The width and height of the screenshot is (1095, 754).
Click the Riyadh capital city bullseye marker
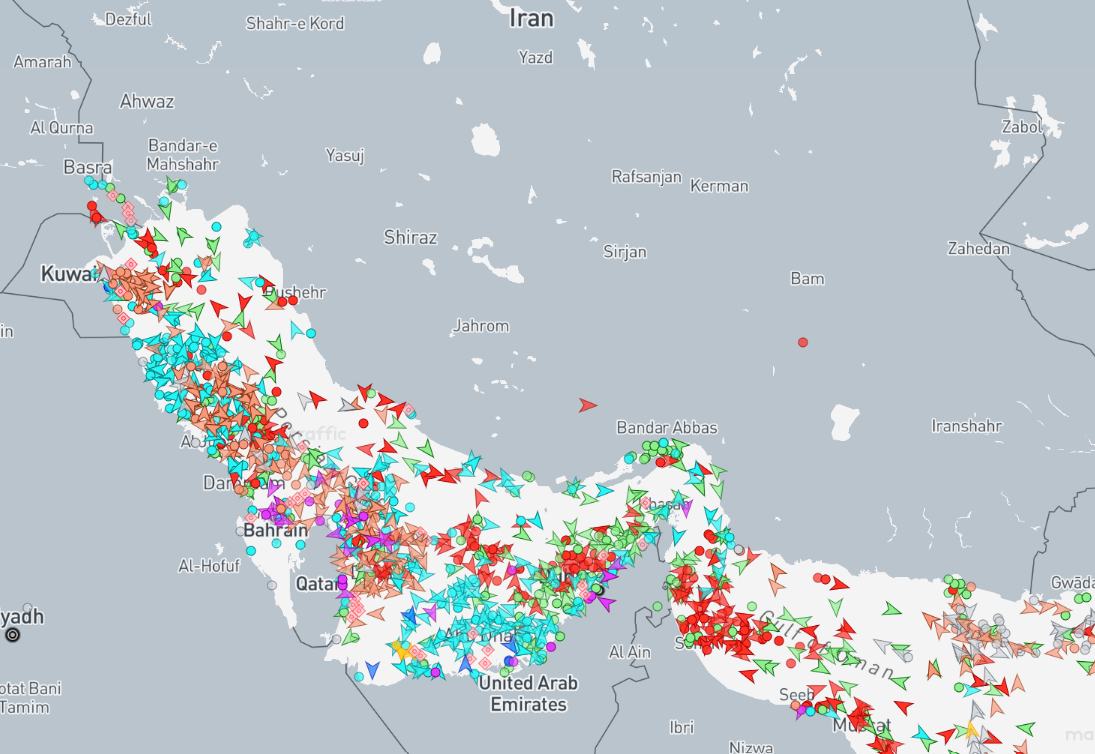(x=12, y=634)
